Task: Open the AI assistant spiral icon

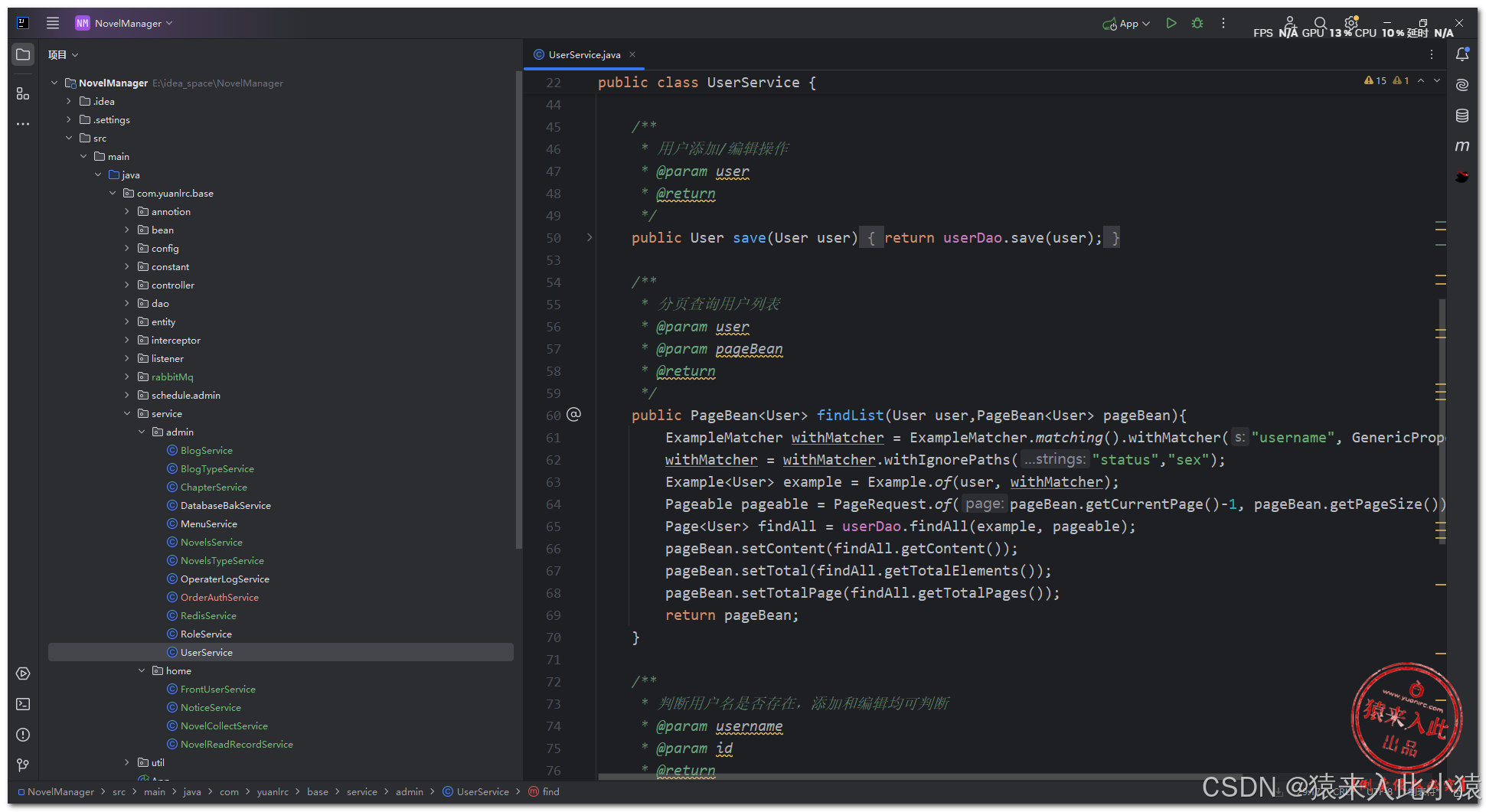Action: [x=1462, y=85]
